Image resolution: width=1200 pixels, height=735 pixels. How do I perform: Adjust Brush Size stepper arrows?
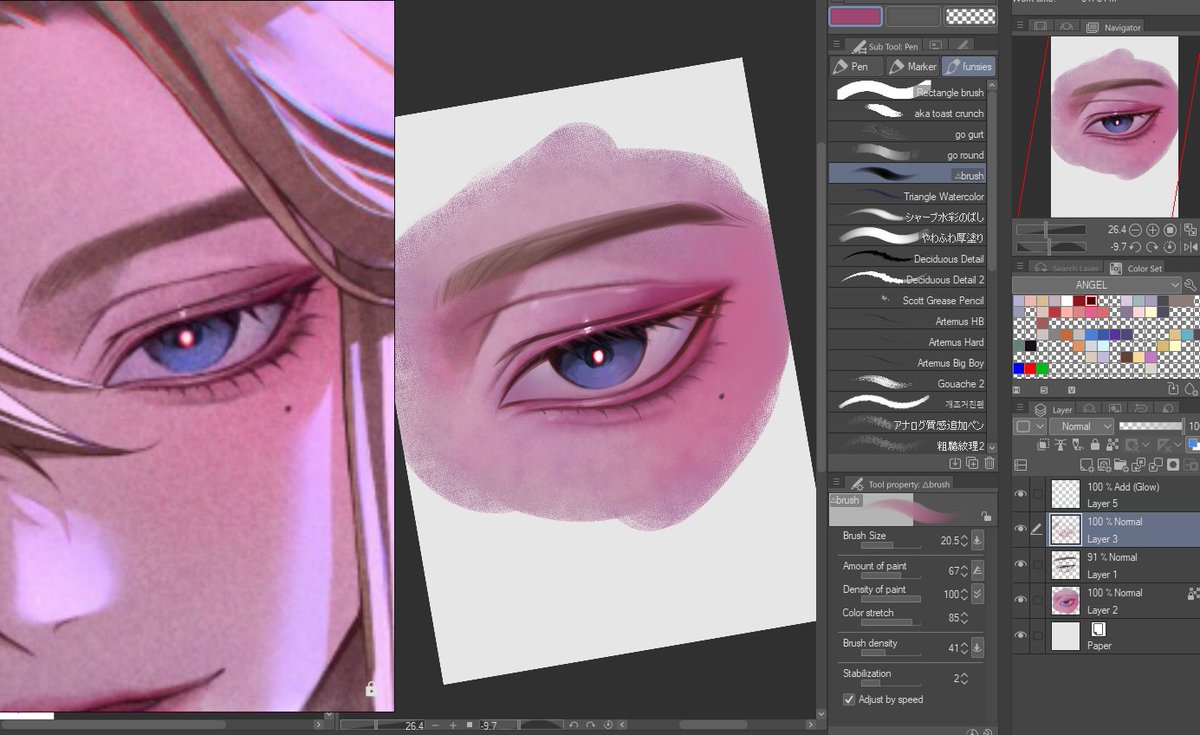964,540
